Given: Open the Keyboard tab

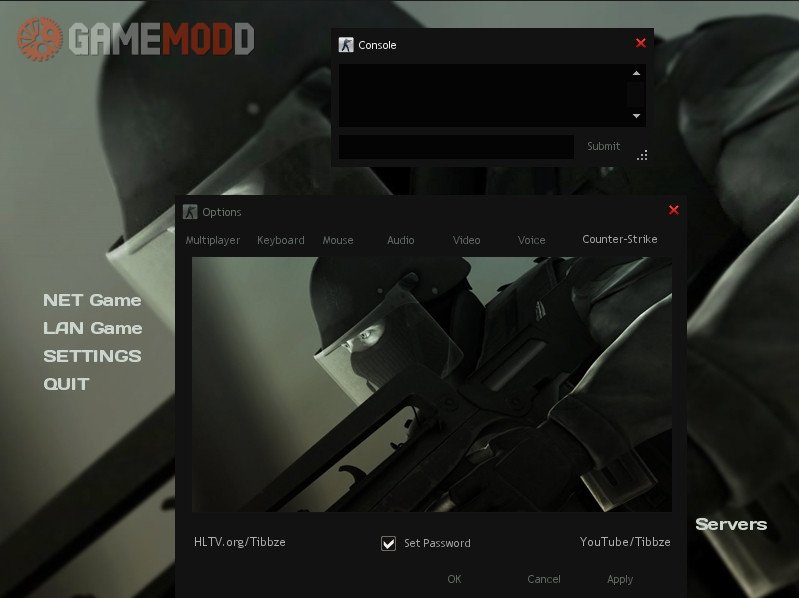Looking at the screenshot, I should point(281,240).
